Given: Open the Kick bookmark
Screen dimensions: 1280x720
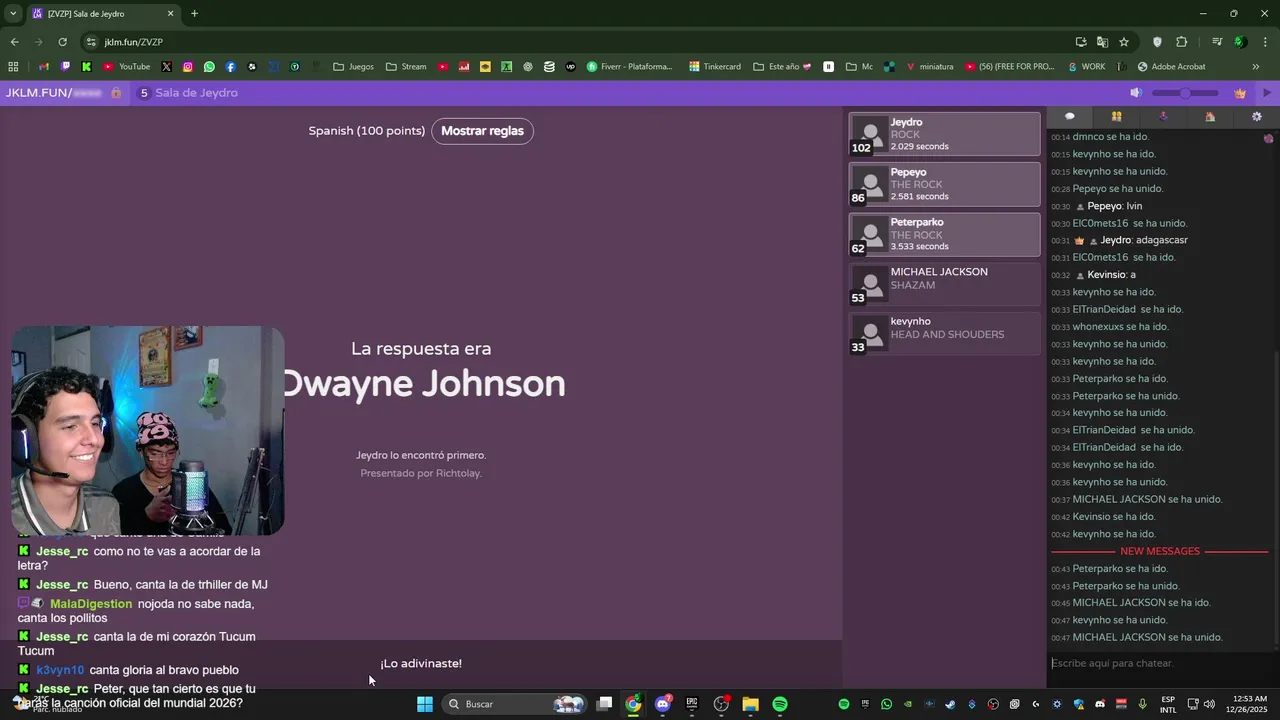Looking at the screenshot, I should click(86, 67).
